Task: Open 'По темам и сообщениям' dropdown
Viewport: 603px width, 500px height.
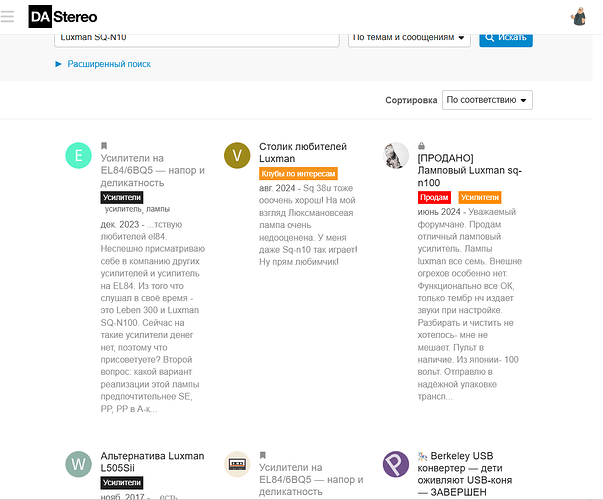Action: point(409,37)
